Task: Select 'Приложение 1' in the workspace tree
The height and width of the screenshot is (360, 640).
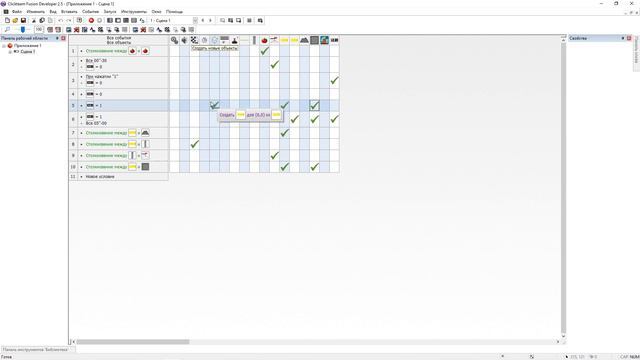Action: 27,46
